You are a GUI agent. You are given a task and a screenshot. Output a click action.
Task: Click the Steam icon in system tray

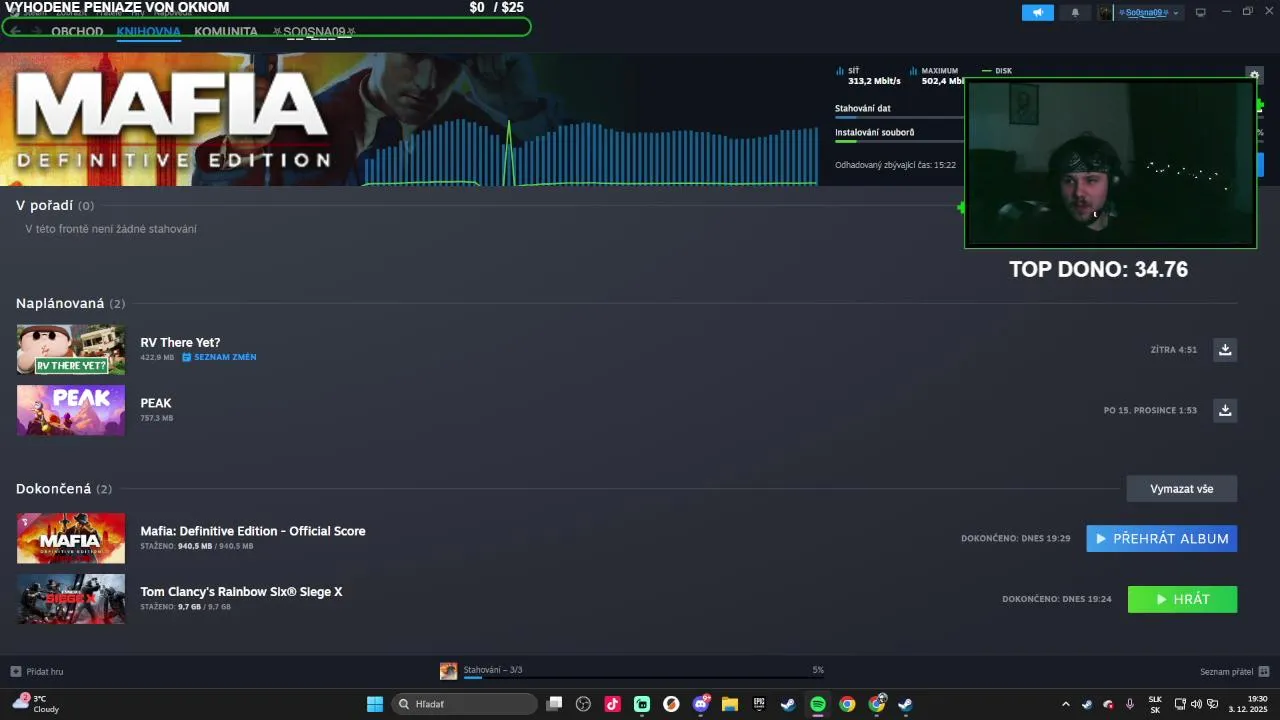click(x=1087, y=704)
